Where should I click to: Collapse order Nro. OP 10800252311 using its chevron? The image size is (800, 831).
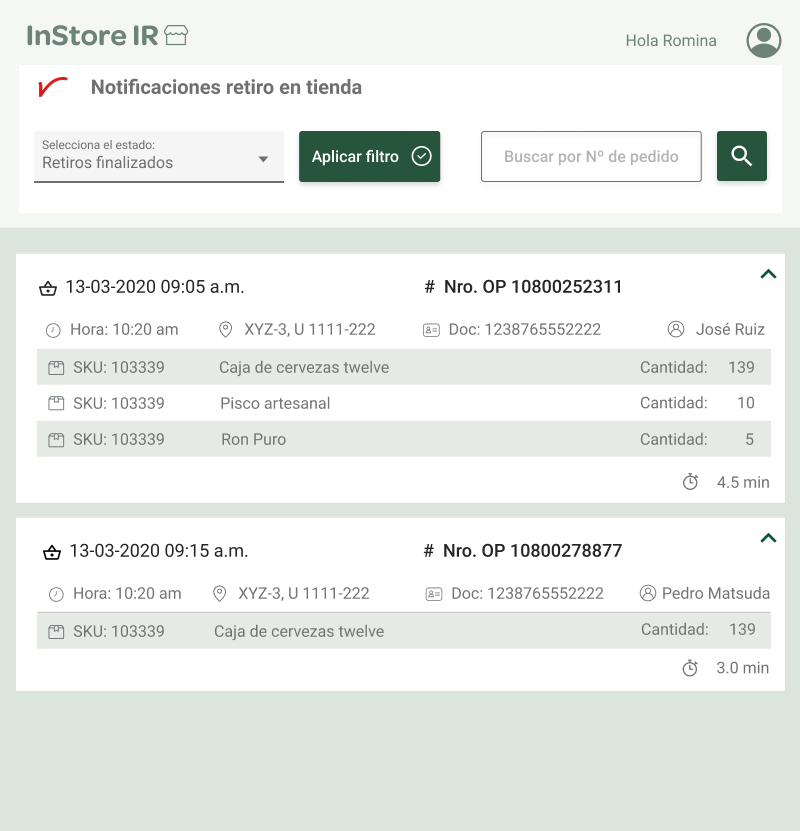coord(768,273)
